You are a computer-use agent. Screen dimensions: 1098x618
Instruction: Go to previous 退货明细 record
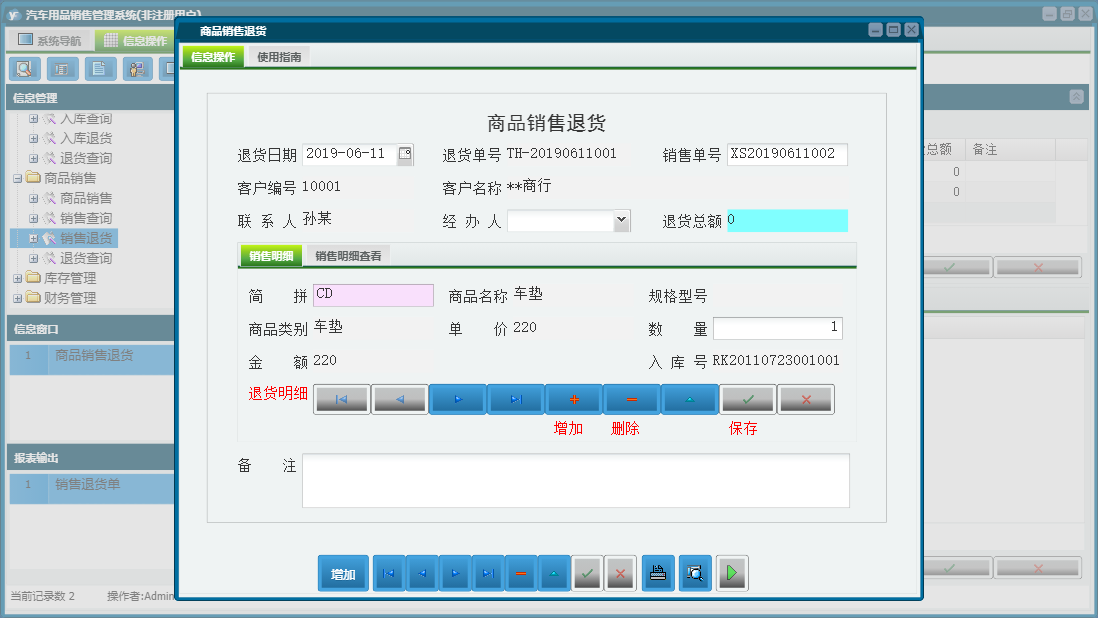pyautogui.click(x=400, y=399)
